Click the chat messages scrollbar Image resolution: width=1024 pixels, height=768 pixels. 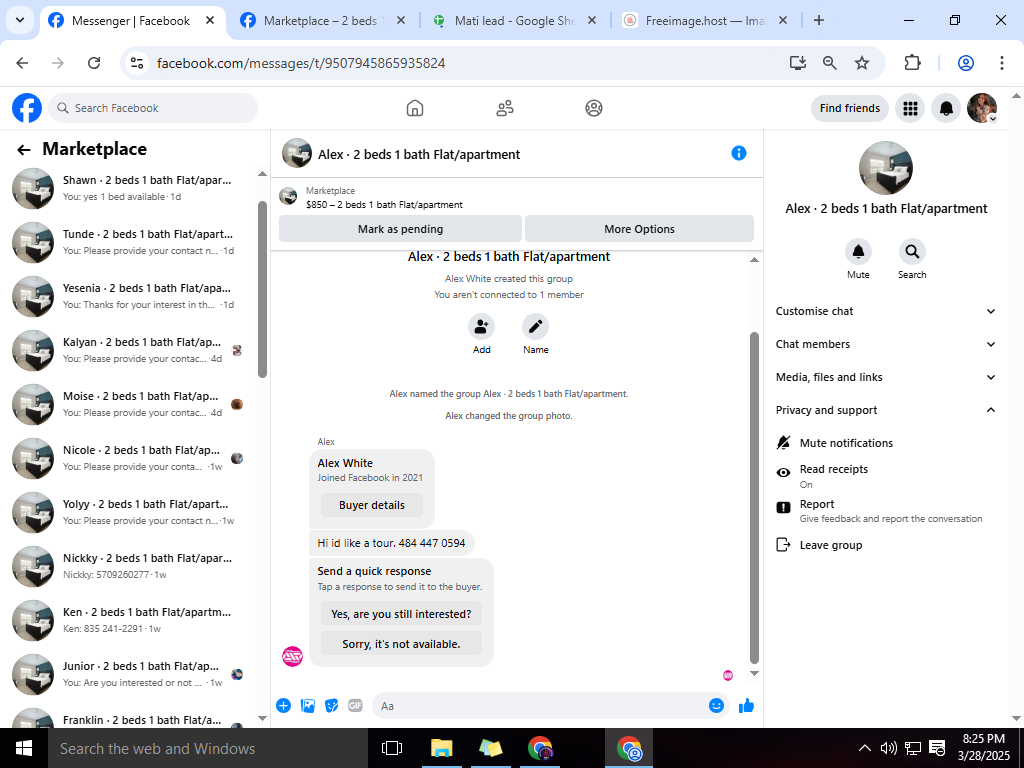[754, 498]
